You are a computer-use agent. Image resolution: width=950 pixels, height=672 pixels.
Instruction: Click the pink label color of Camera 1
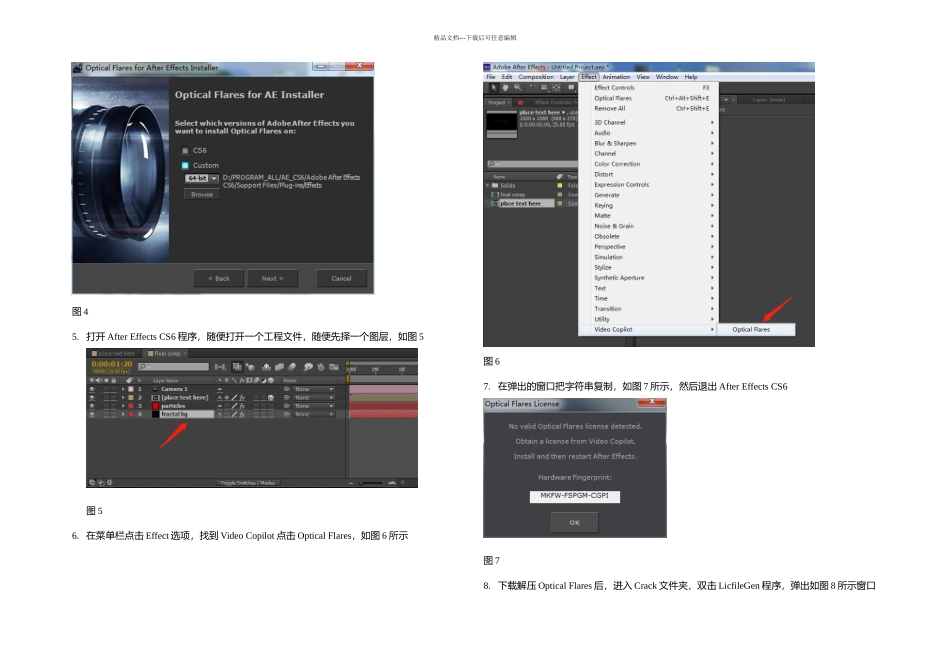point(130,389)
